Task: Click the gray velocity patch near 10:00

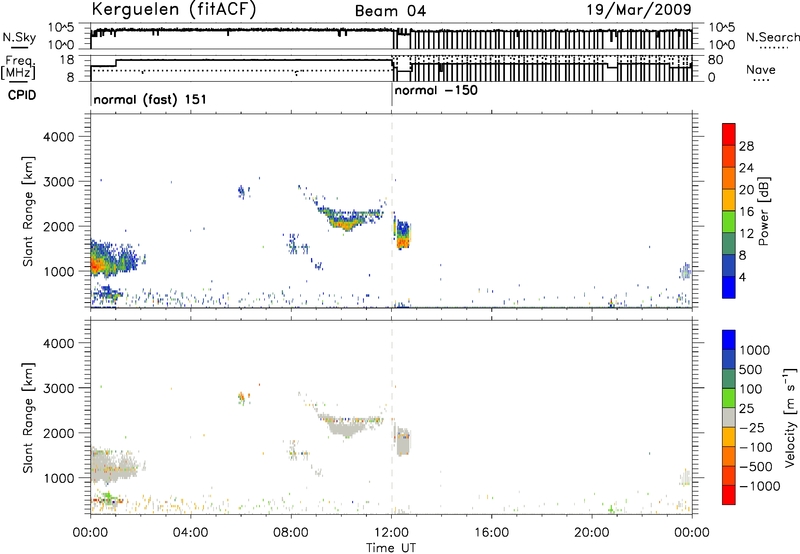Action: 347,426
